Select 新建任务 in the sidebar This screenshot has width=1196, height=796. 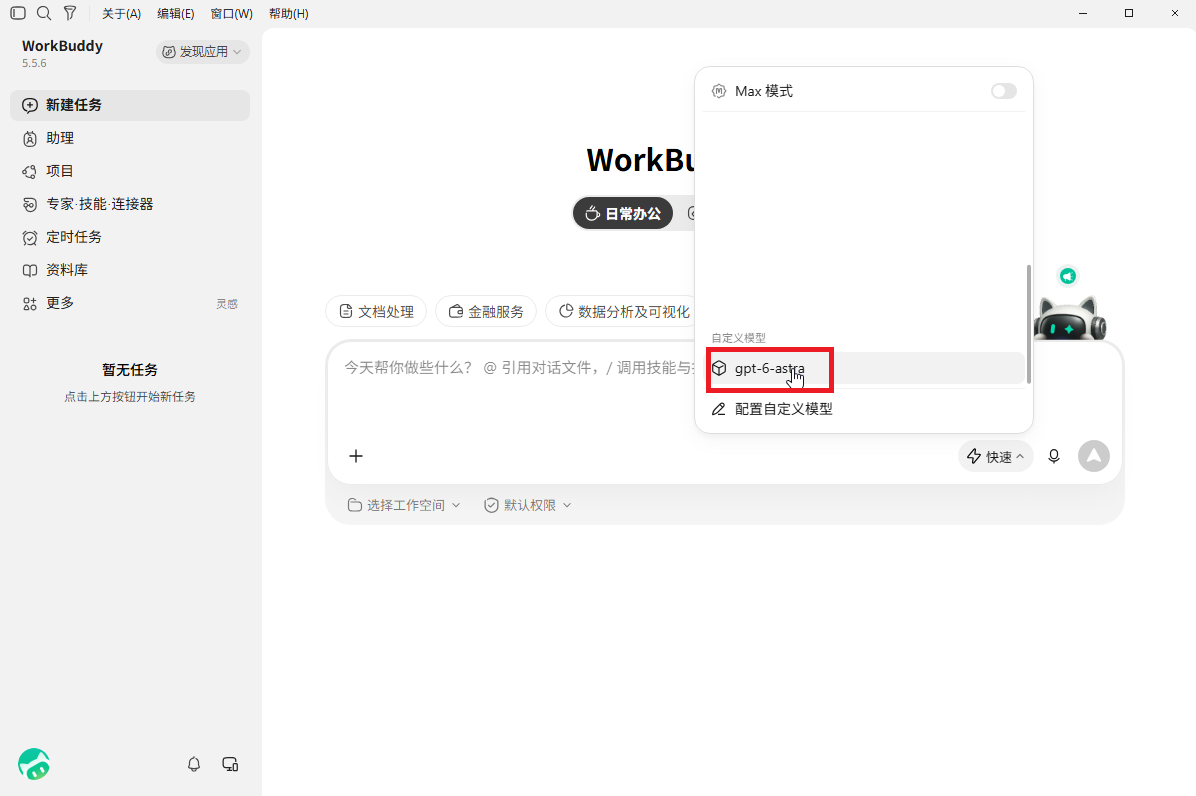pos(130,105)
